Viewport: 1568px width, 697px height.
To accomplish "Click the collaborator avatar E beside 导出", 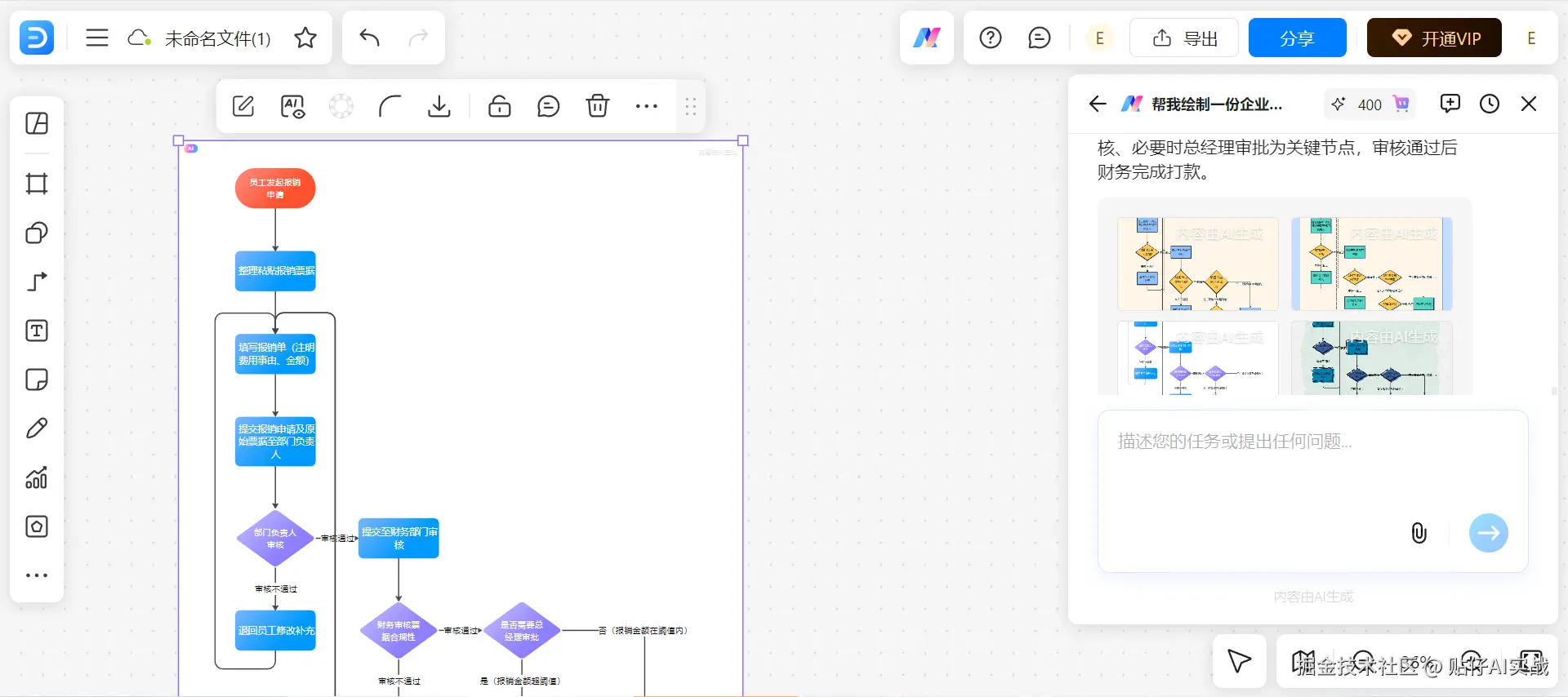I will (1100, 38).
